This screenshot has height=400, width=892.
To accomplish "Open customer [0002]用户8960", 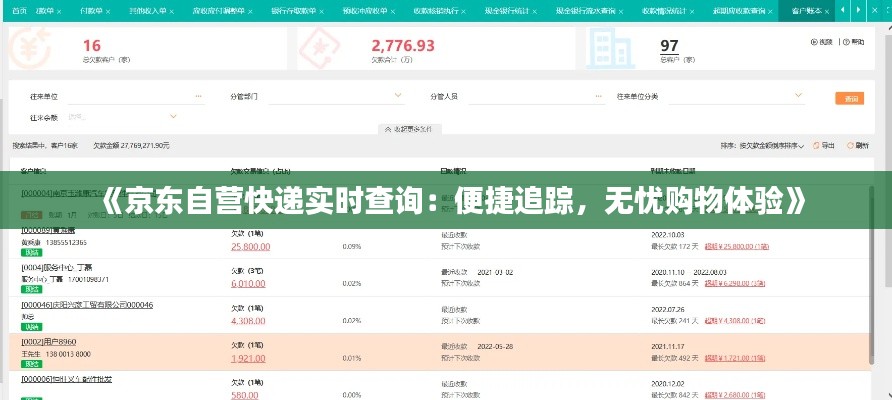I will pos(48,342).
